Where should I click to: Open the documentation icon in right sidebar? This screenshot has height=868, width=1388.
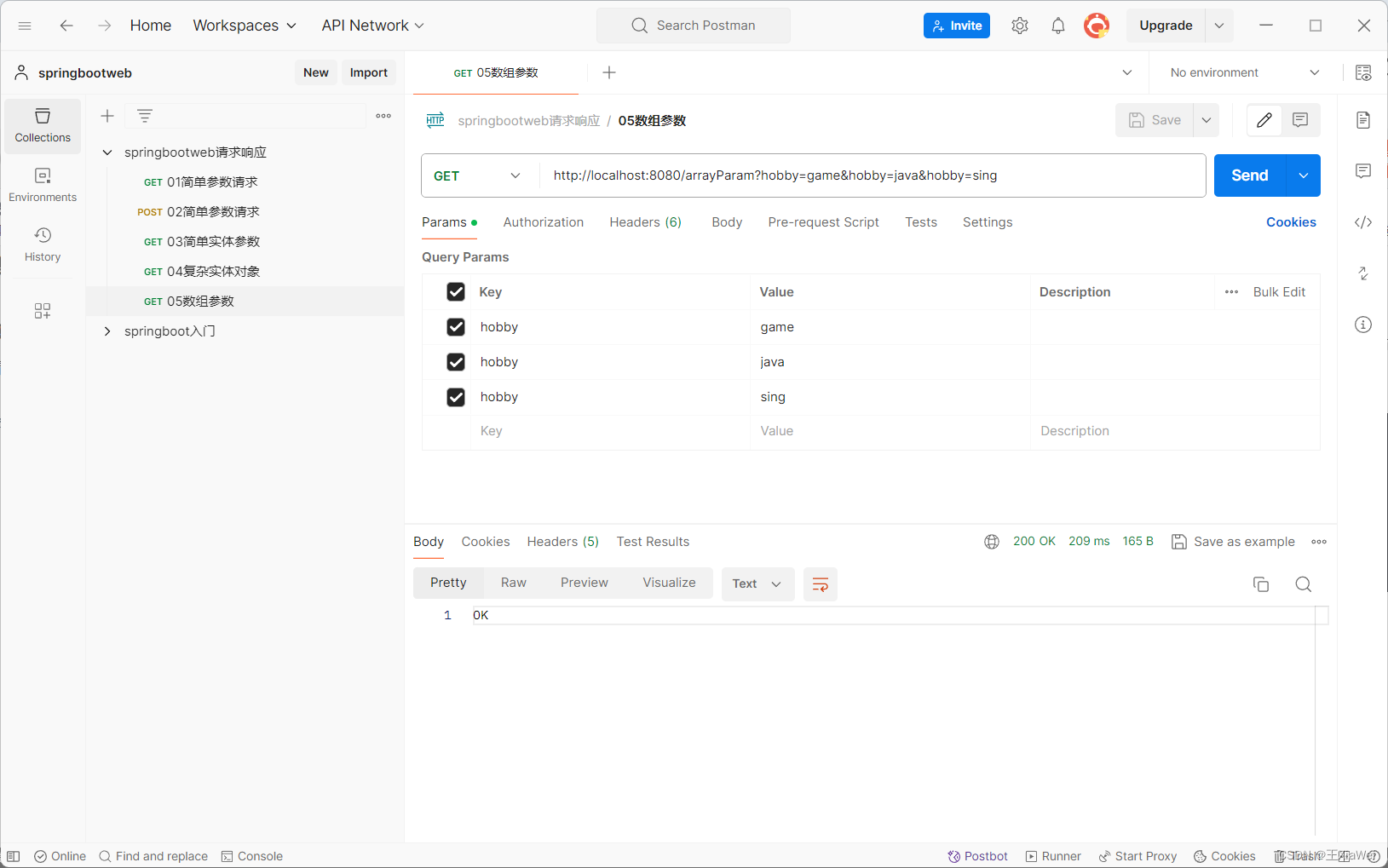(1363, 120)
